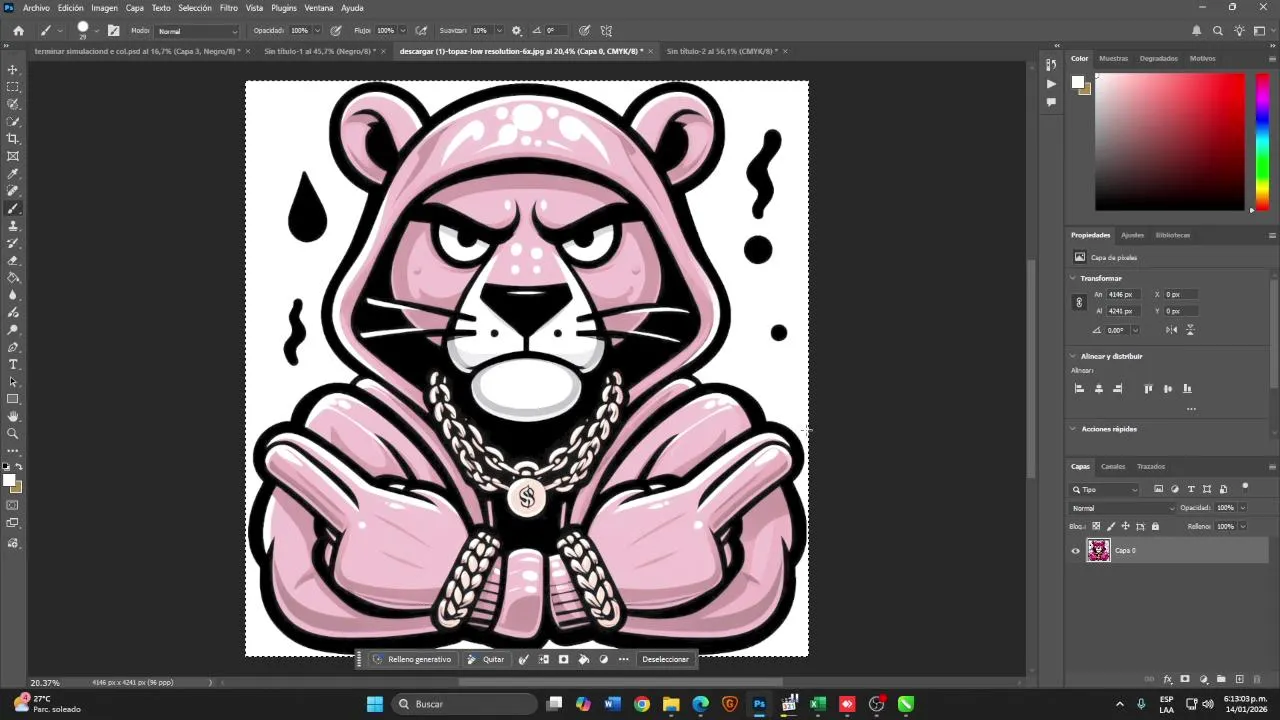Toggle link width and height chain

1078,302
